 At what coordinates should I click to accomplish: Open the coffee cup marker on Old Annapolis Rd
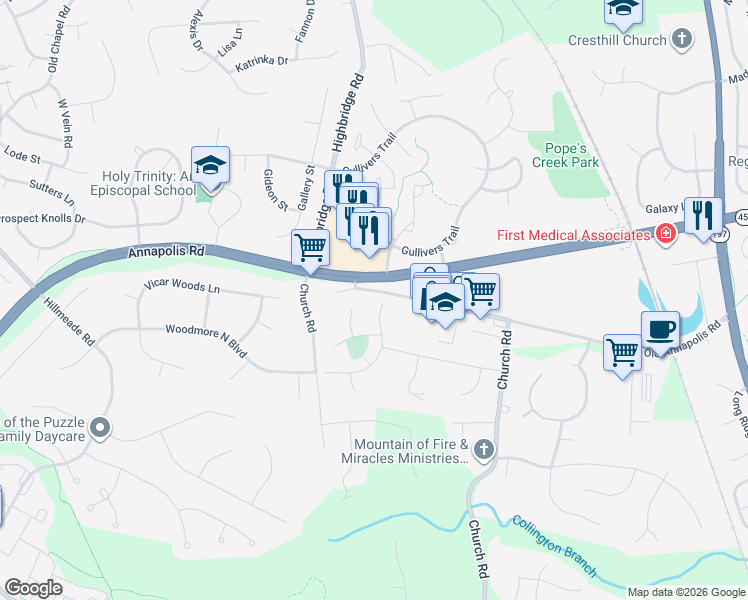(x=660, y=331)
